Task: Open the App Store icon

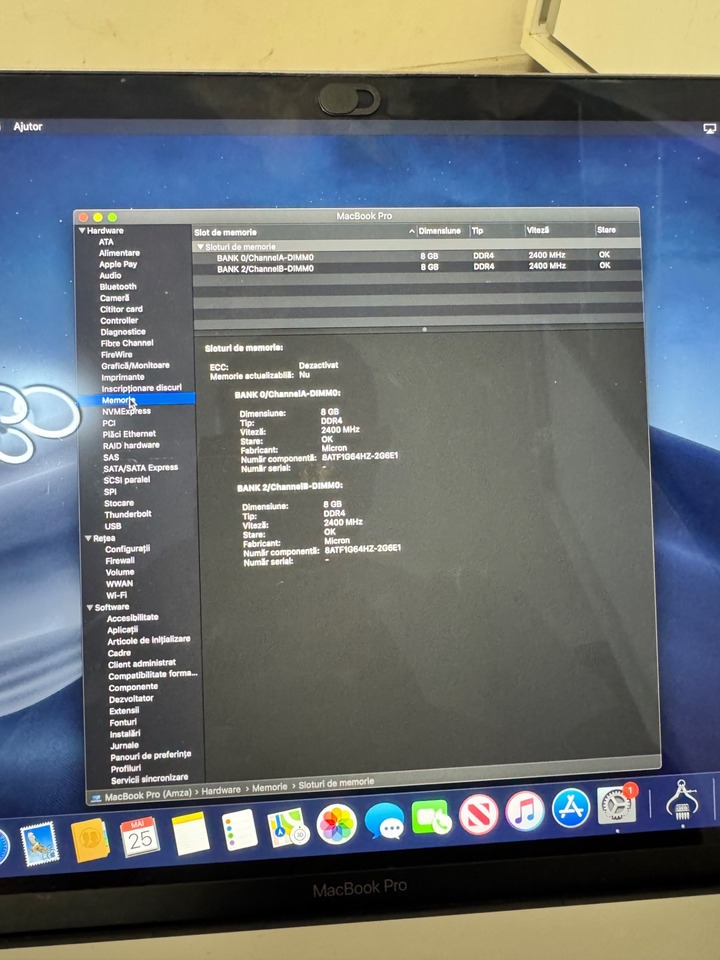Action: (x=571, y=807)
